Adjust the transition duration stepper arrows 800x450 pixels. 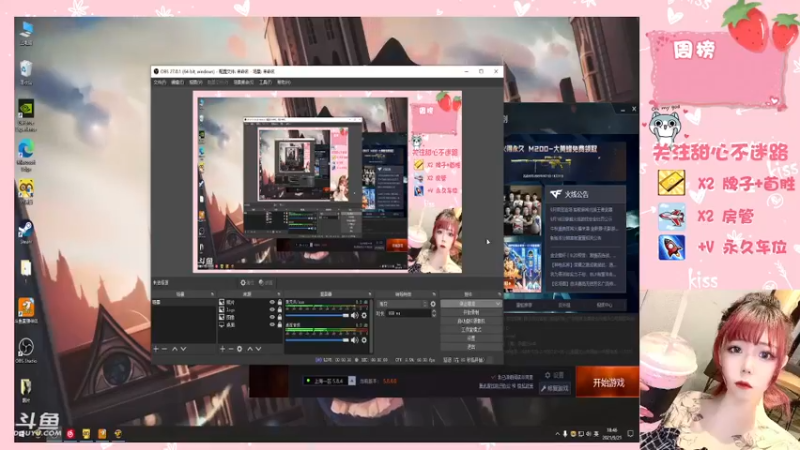(434, 313)
